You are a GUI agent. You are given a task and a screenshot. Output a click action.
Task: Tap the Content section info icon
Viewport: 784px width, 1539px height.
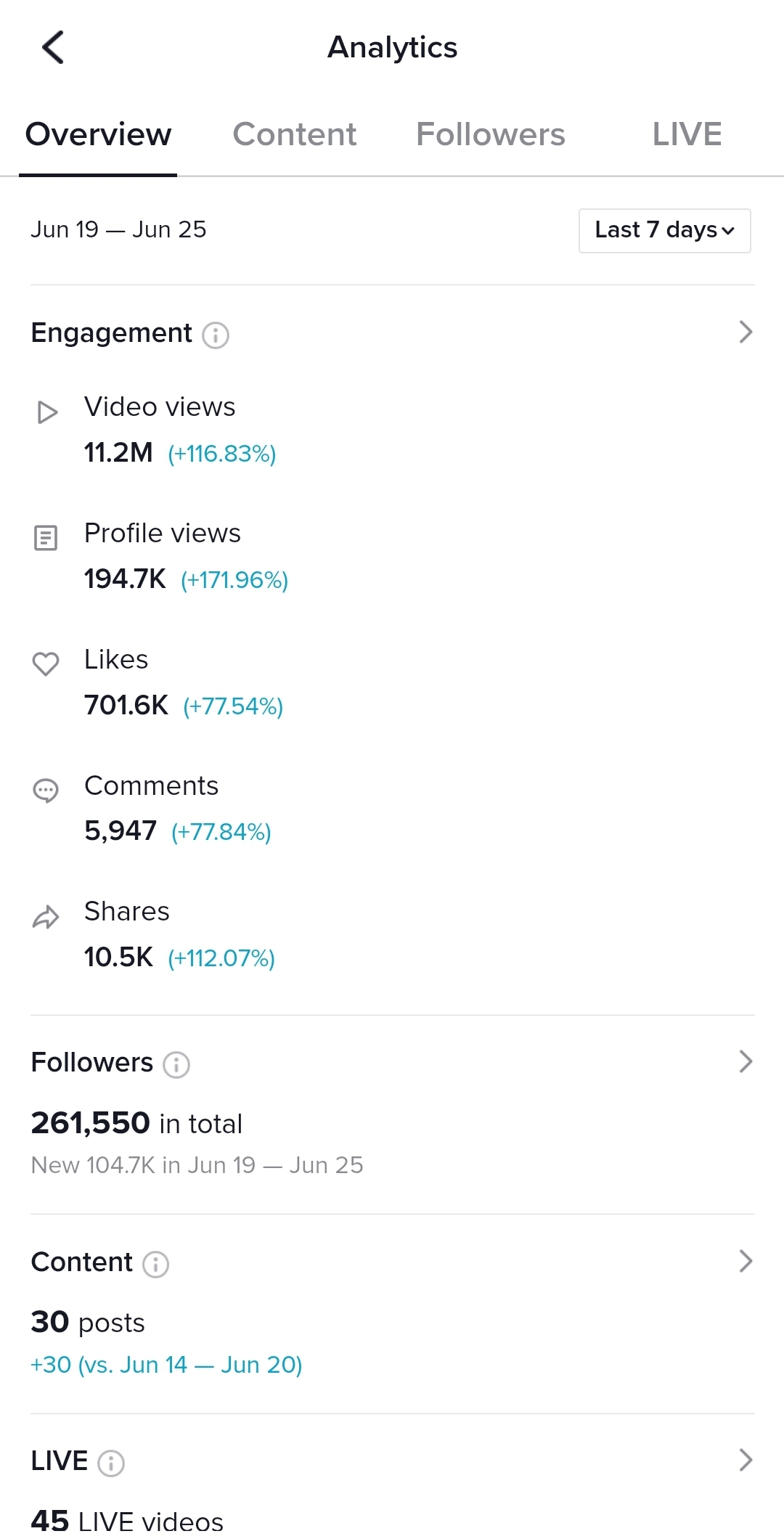155,1265
